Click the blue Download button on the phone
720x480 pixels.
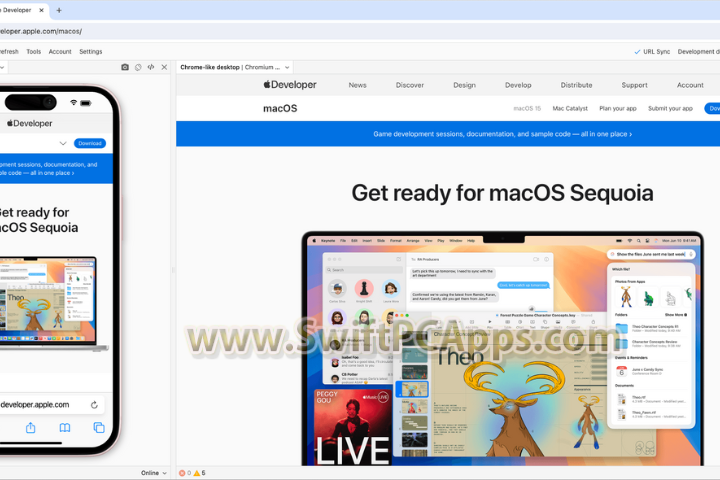click(x=90, y=143)
